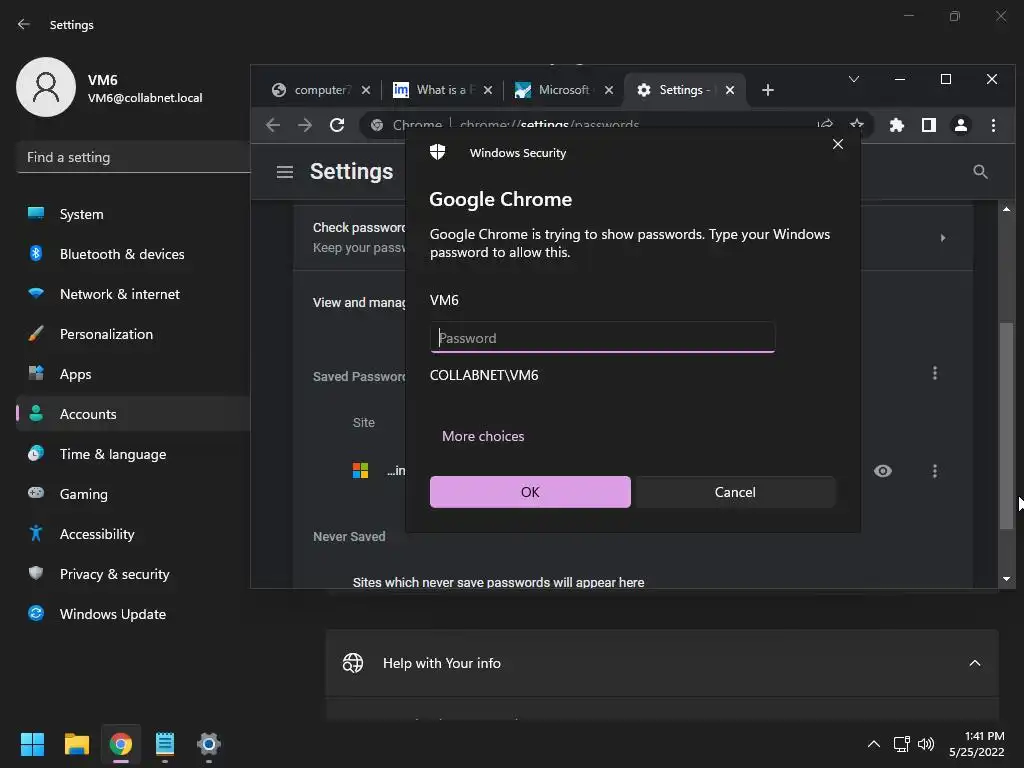Click Find a setting search box
This screenshot has height=768, width=1024.
(133, 157)
